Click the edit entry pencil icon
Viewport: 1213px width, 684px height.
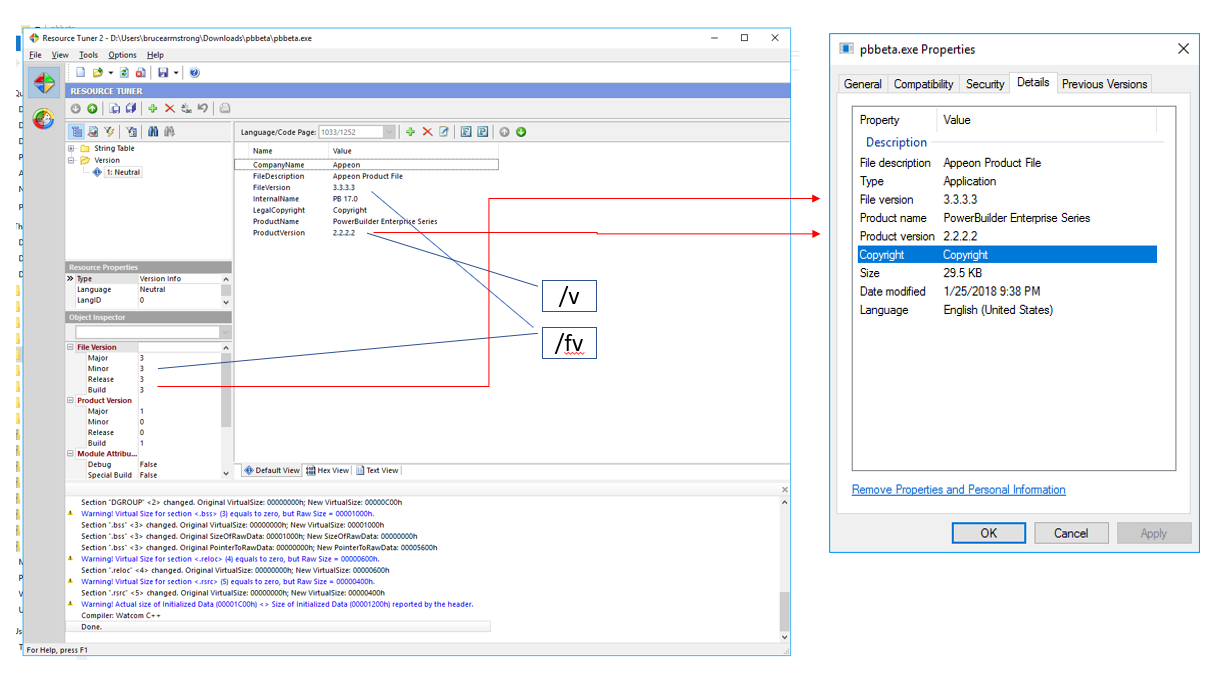point(444,132)
